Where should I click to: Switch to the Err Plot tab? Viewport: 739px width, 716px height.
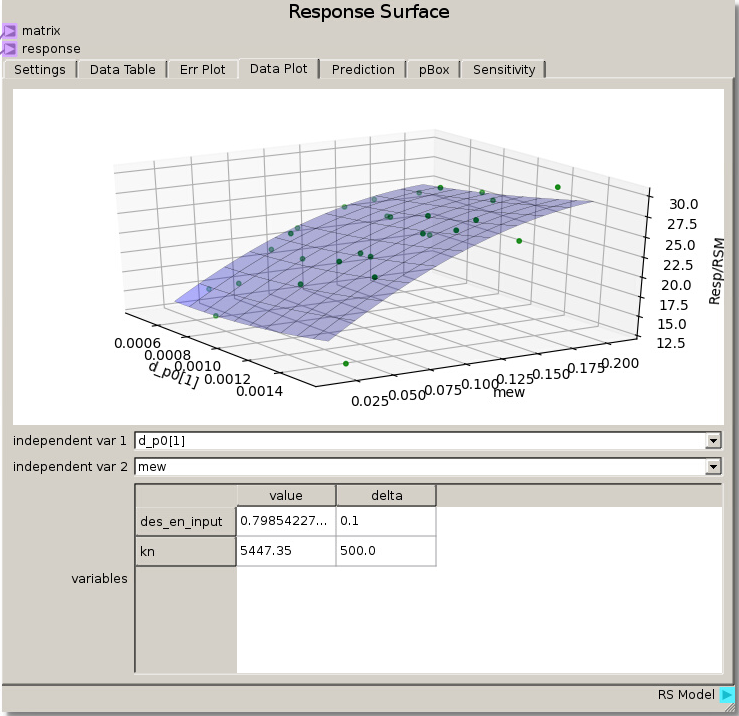[203, 70]
